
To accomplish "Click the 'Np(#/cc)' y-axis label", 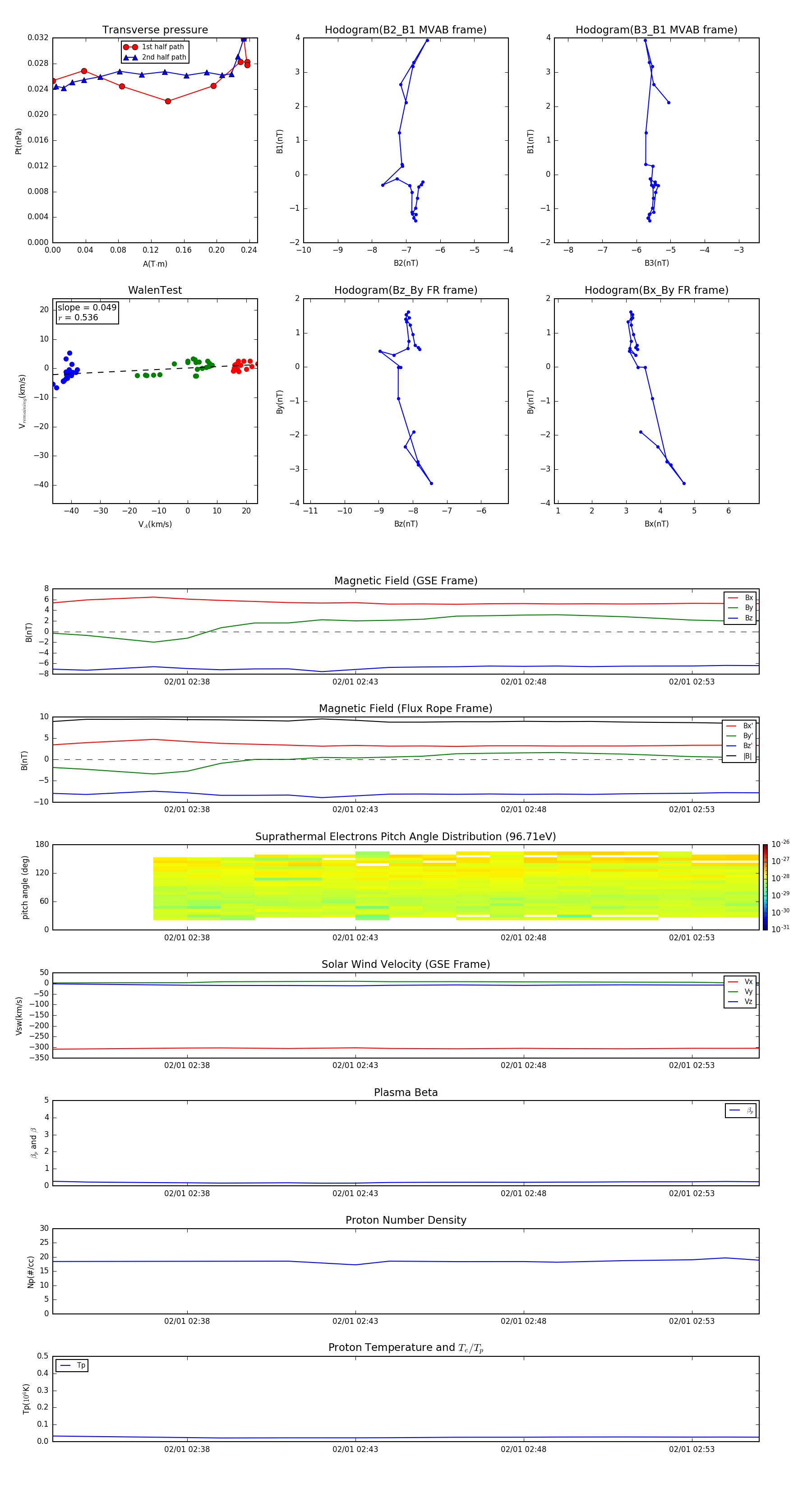I will (31, 1272).
